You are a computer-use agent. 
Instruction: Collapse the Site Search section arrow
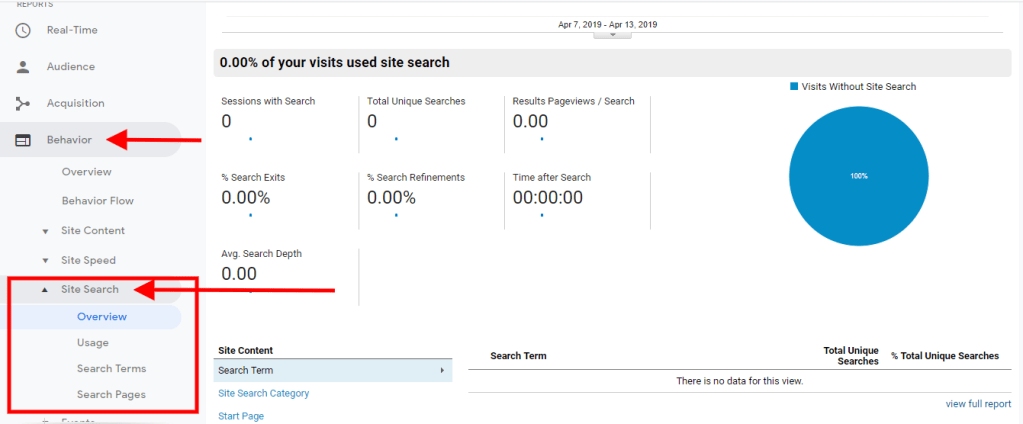pos(45,290)
